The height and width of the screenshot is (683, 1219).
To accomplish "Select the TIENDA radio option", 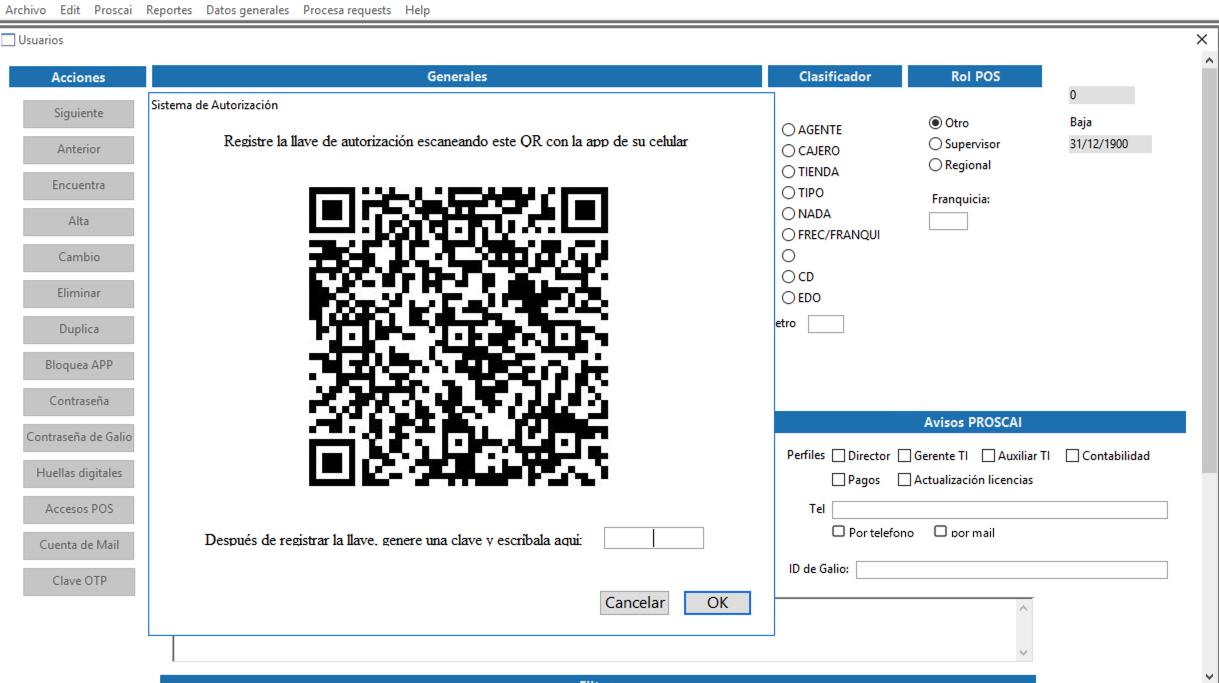I will [x=788, y=172].
